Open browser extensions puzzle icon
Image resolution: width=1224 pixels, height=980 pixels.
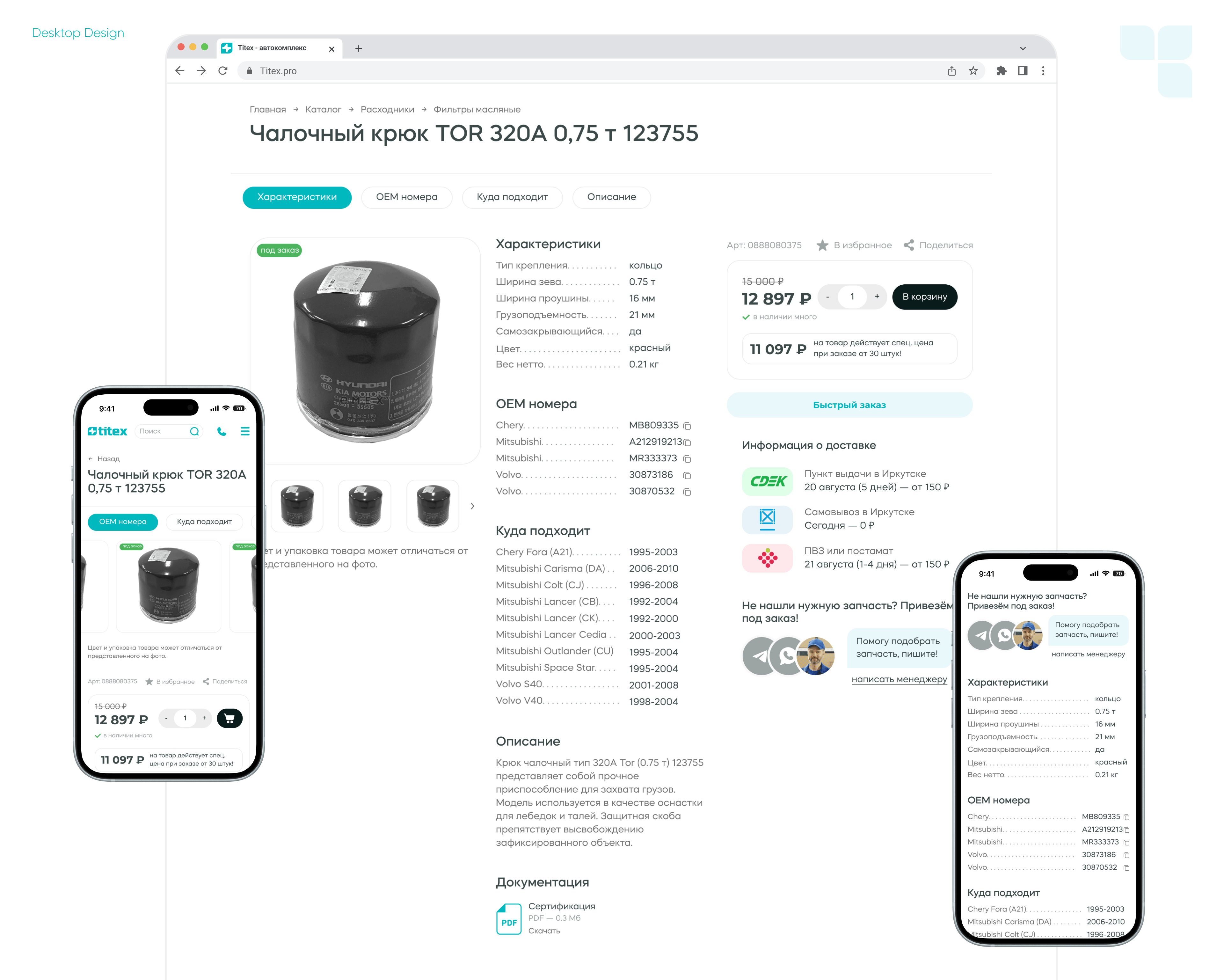[1001, 71]
